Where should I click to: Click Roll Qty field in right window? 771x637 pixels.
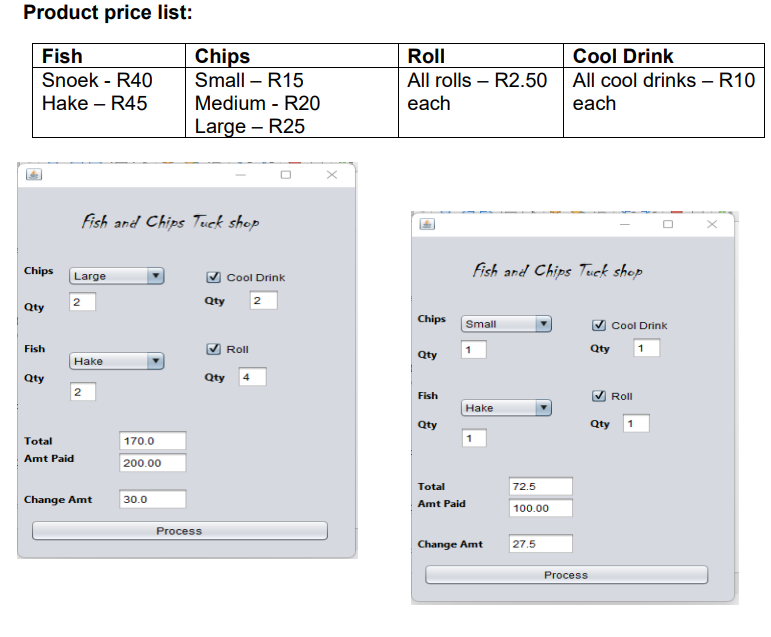636,424
